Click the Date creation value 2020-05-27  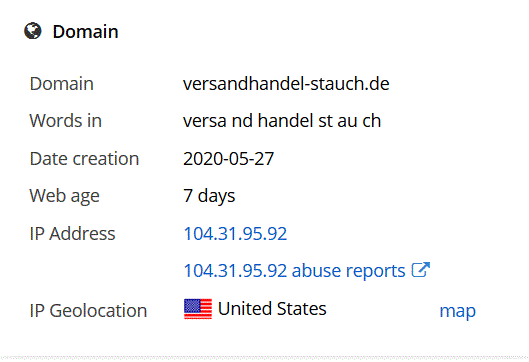[x=228, y=159]
